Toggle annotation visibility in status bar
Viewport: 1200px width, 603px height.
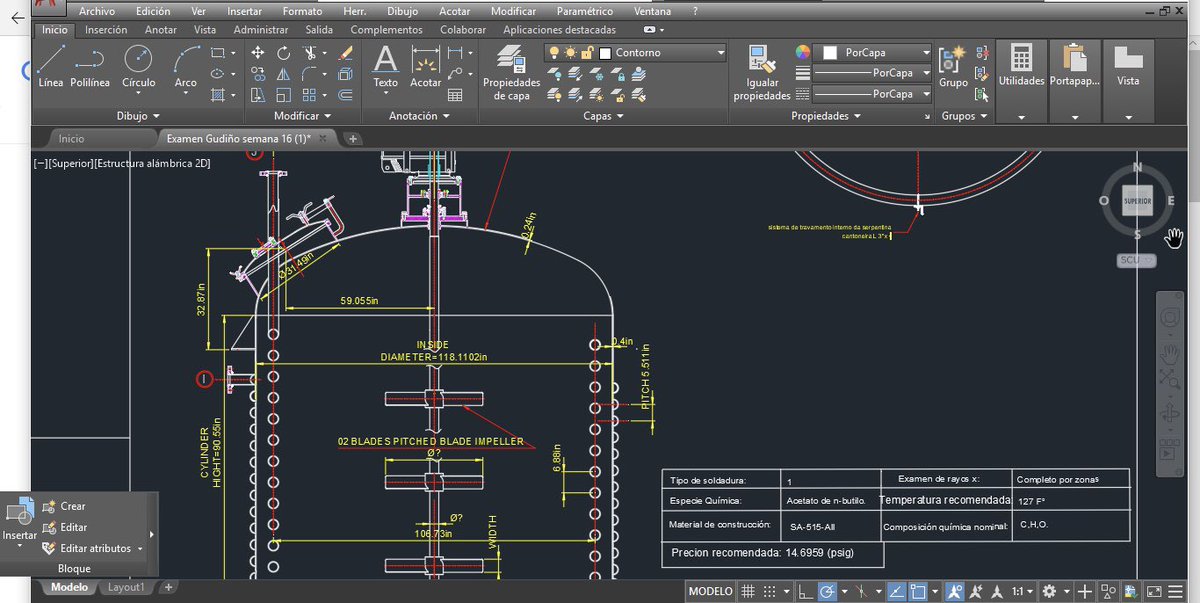click(x=955, y=591)
